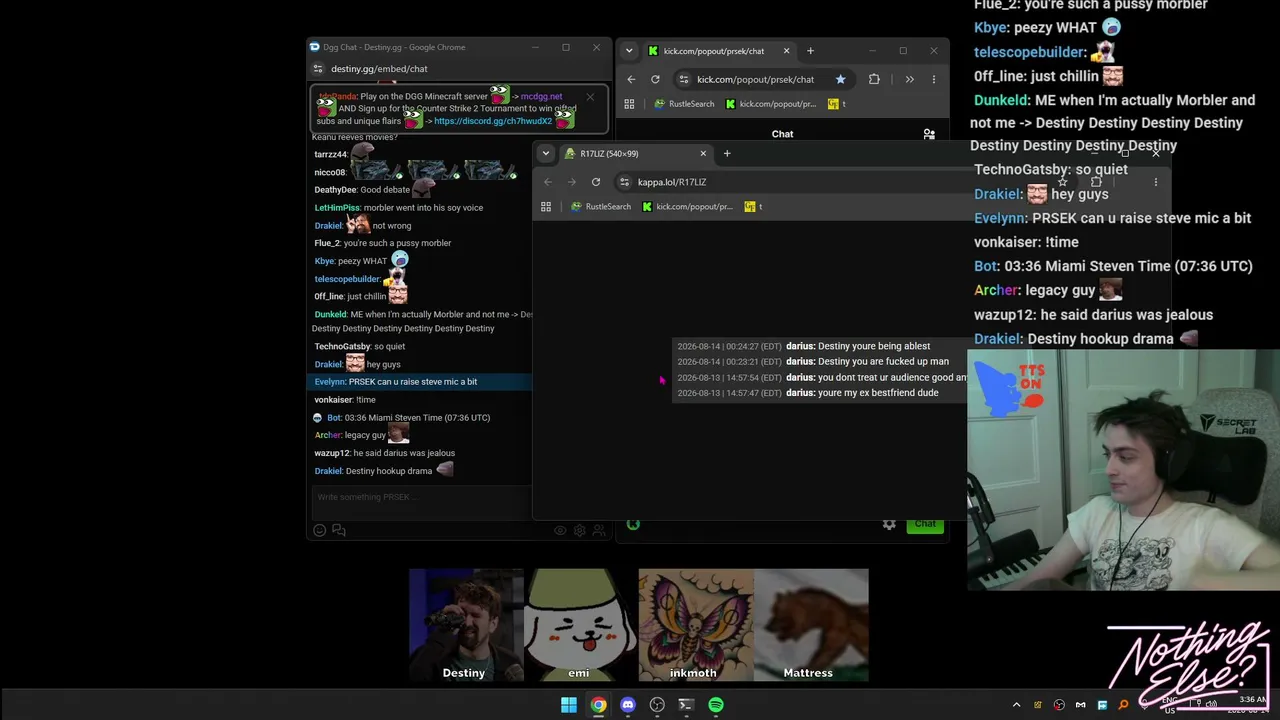Open new tab in kappa.lol window
Image resolution: width=1280 pixels, height=720 pixels.
pyautogui.click(x=727, y=153)
